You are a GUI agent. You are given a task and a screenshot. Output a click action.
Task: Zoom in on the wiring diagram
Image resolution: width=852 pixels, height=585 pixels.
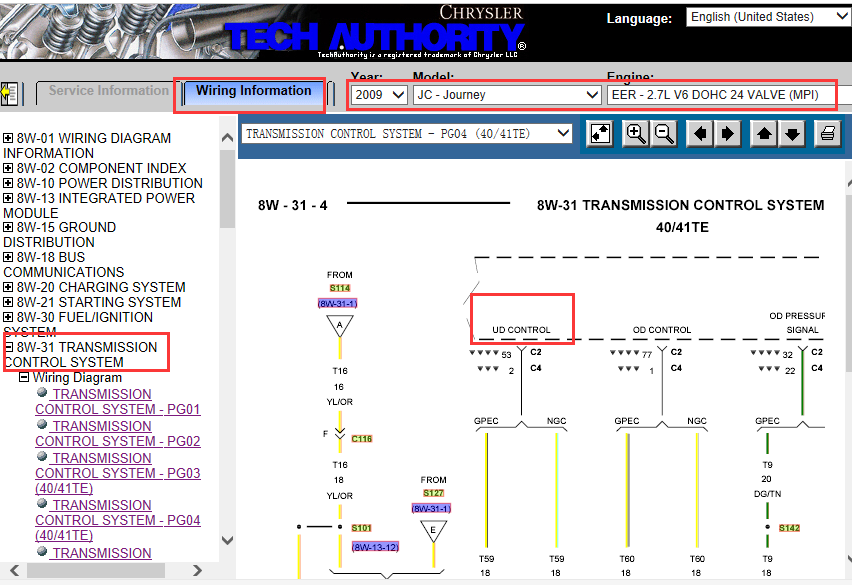point(636,134)
